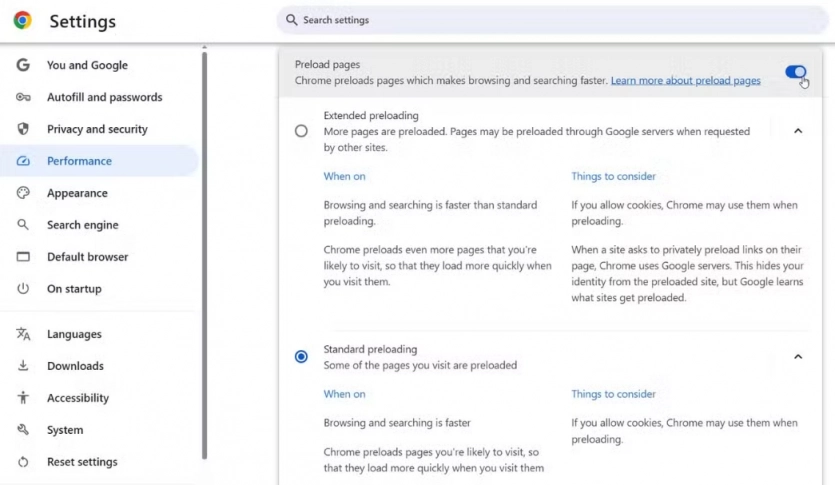Click the palette Appearance icon
The width and height of the screenshot is (835, 485).
click(x=23, y=193)
